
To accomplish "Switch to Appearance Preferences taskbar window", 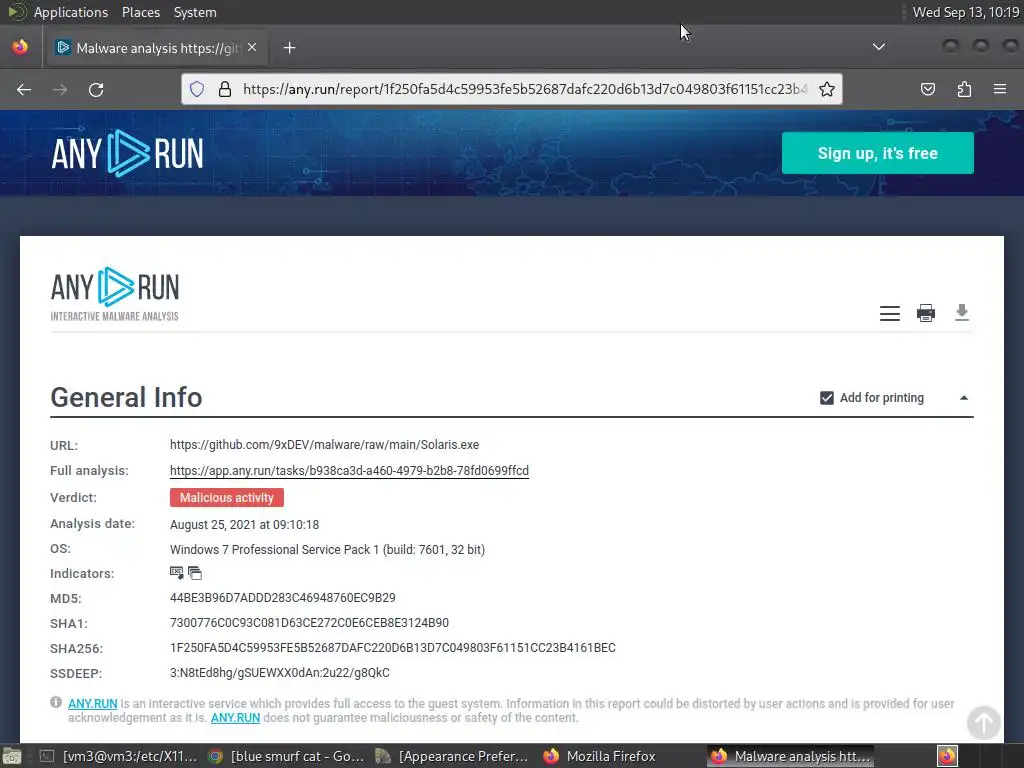I will pyautogui.click(x=454, y=756).
